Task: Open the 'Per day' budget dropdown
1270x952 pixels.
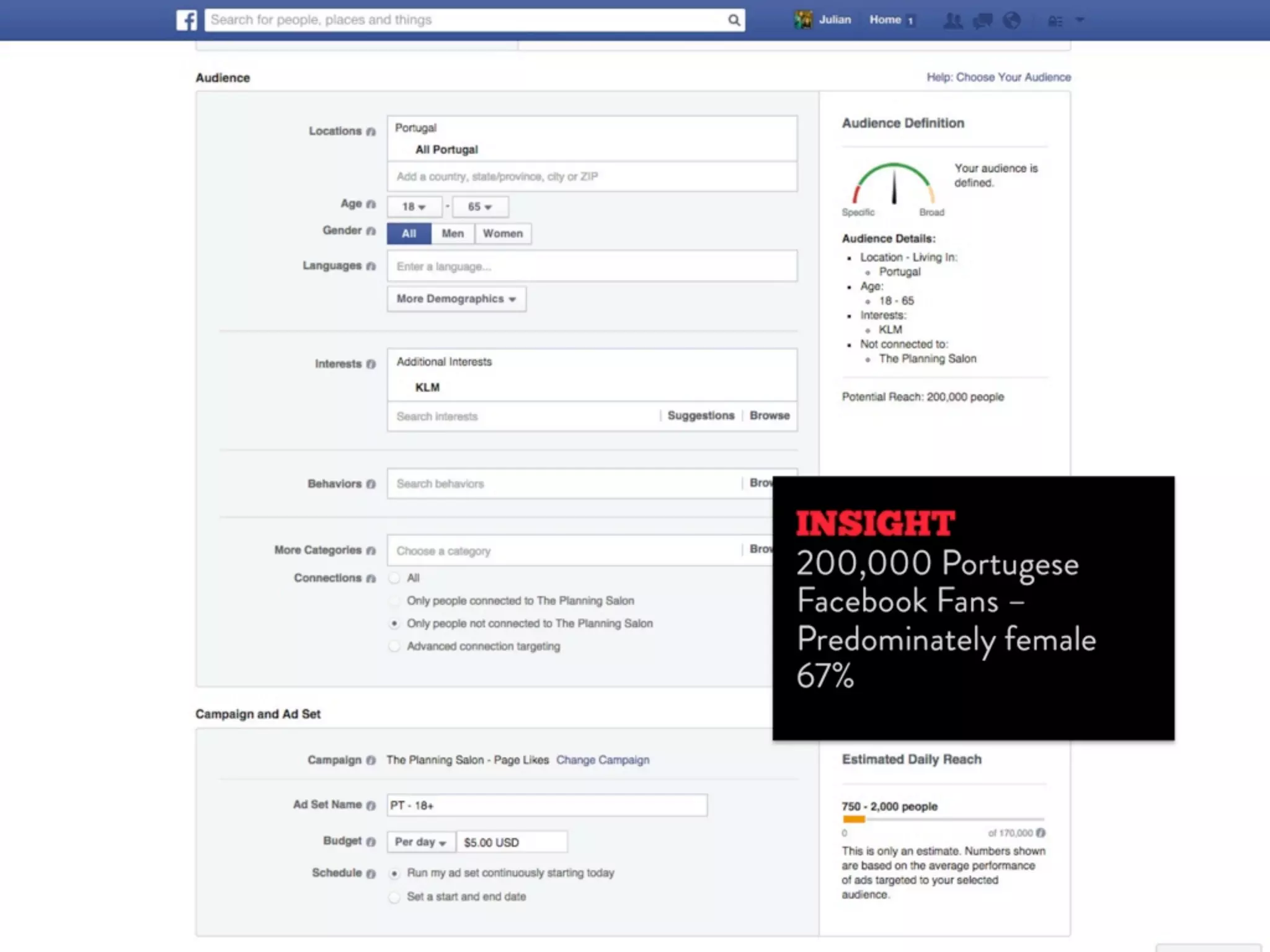Action: tap(421, 842)
